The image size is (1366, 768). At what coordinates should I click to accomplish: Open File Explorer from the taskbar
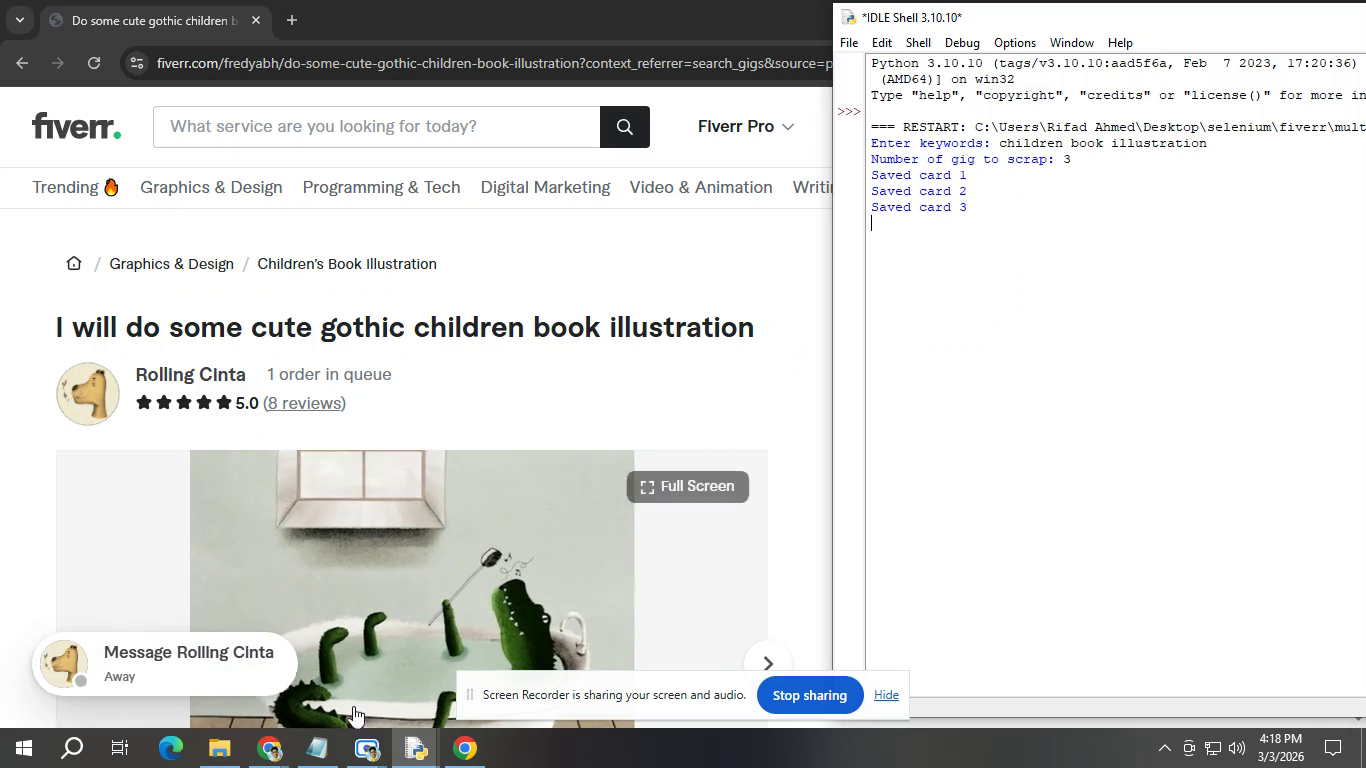click(x=219, y=748)
